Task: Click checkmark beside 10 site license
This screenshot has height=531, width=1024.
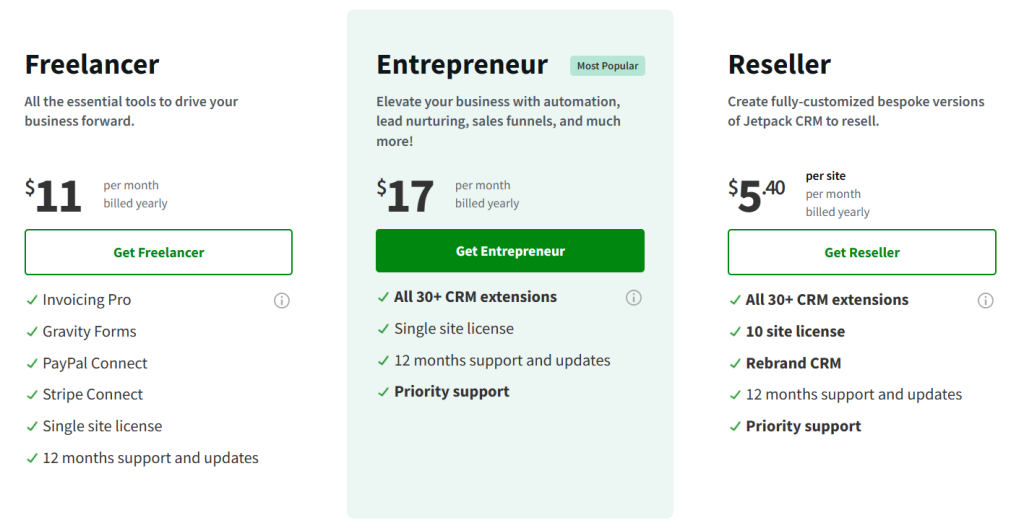Action: point(735,332)
